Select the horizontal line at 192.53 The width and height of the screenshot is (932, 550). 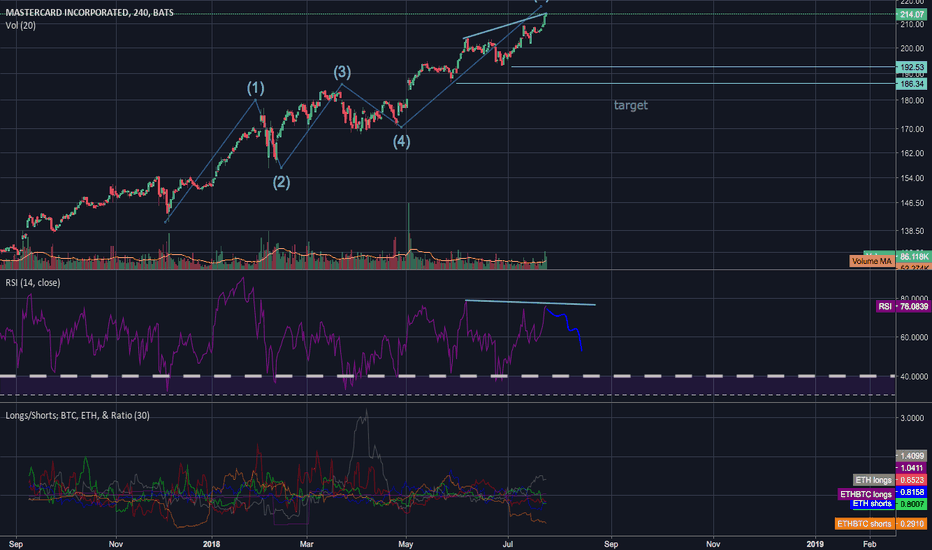point(703,67)
